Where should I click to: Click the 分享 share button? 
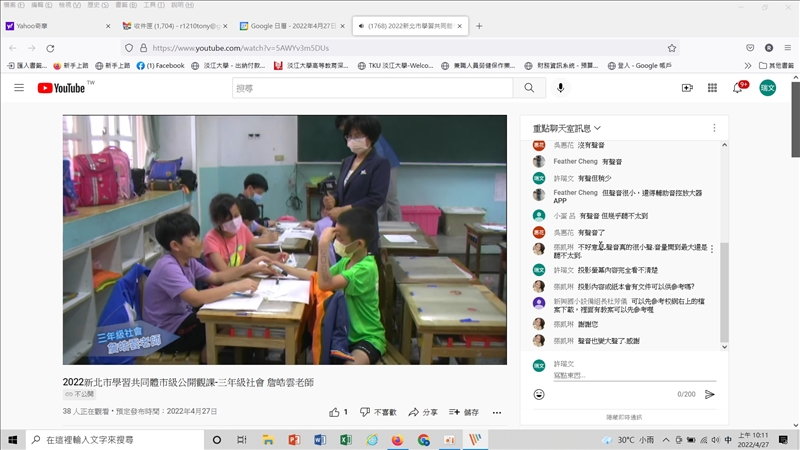click(423, 412)
